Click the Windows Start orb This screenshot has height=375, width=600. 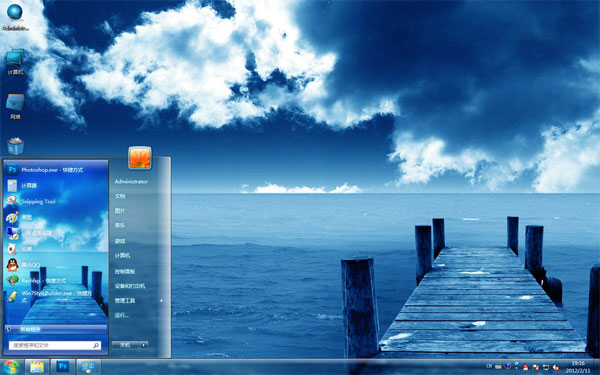pos(11,367)
